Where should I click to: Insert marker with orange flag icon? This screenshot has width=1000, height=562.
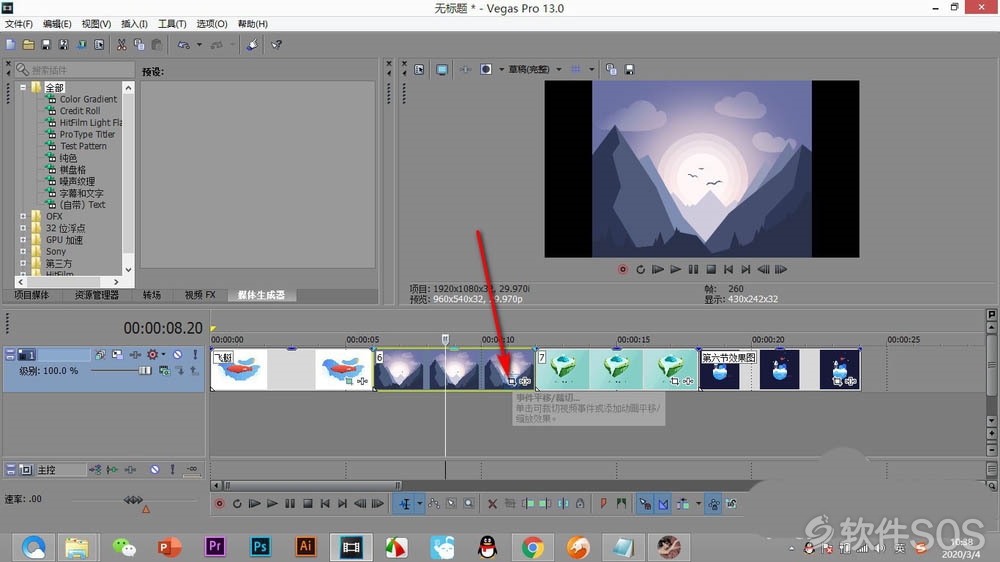[x=603, y=504]
